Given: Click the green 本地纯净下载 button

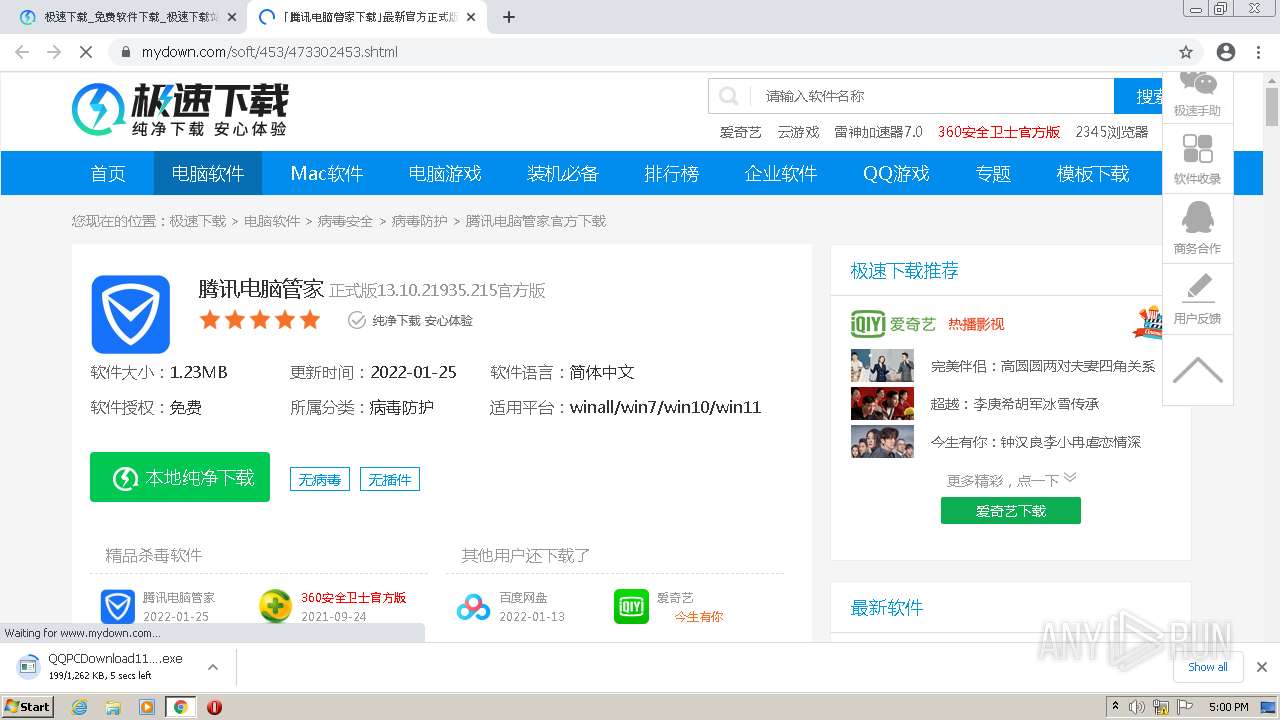Looking at the screenshot, I should coord(180,477).
